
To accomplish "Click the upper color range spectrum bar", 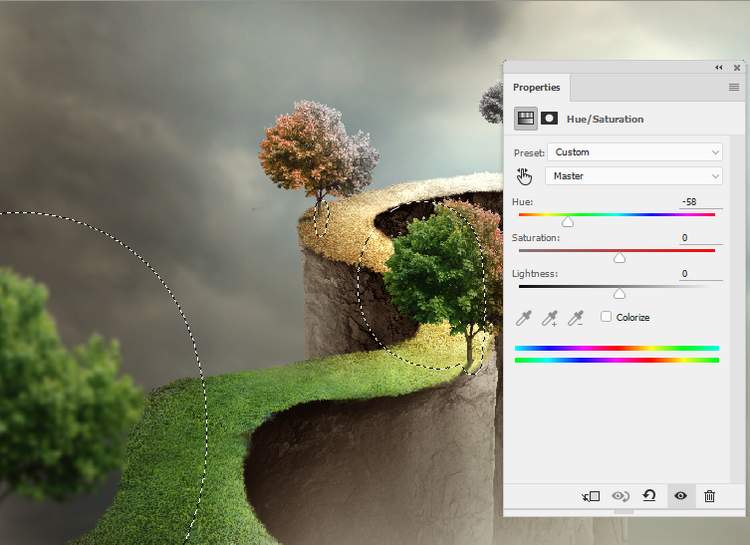I will 617,348.
